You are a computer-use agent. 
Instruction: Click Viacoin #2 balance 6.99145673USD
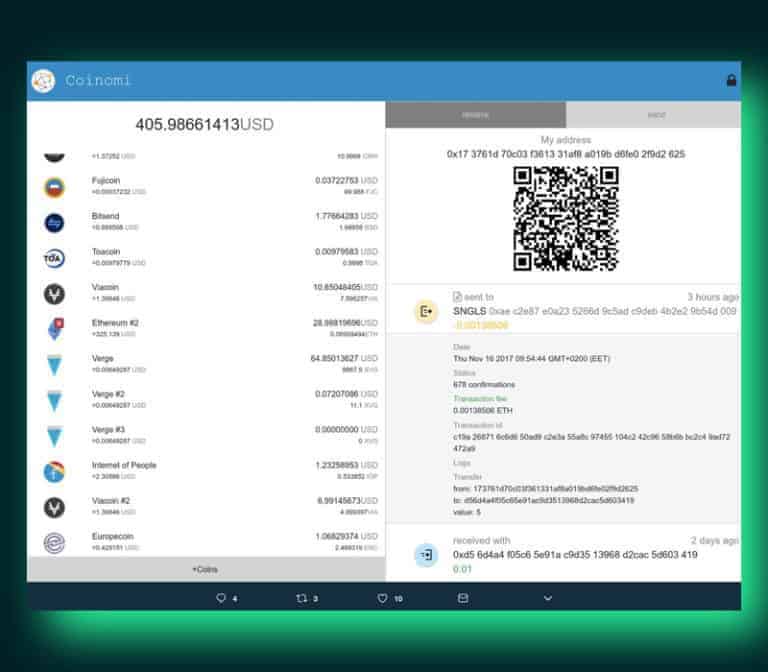point(347,501)
